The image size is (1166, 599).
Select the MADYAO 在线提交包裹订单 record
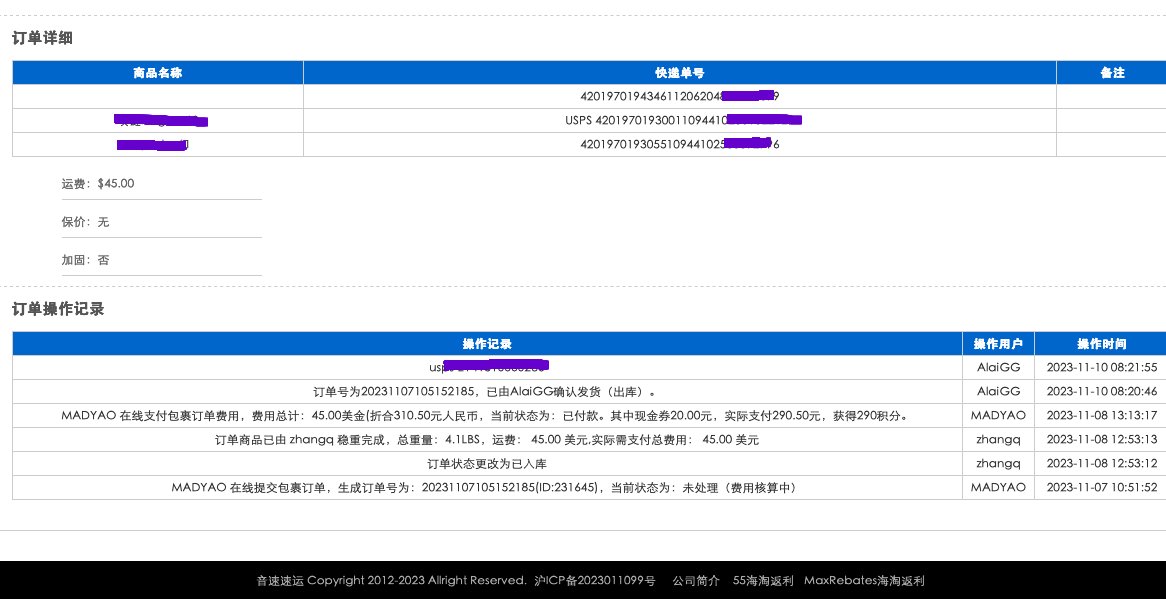[487, 488]
